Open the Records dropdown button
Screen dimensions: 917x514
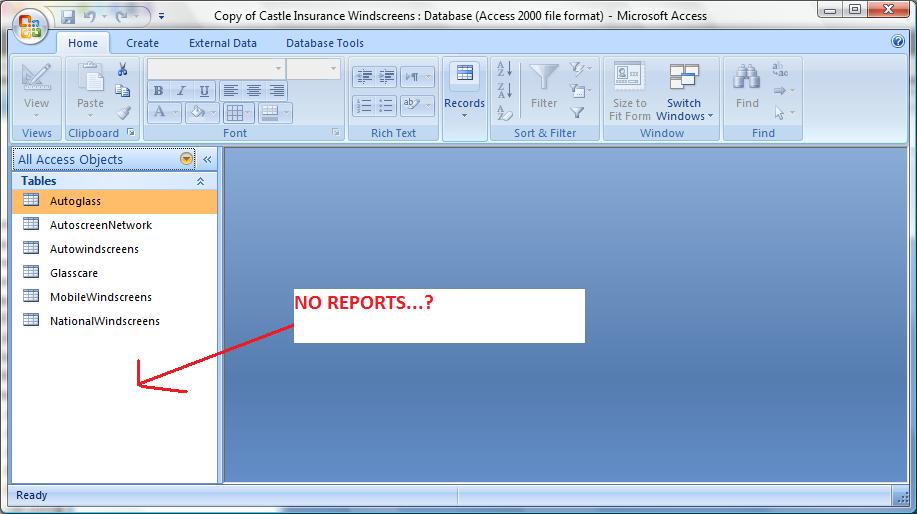pyautogui.click(x=464, y=91)
